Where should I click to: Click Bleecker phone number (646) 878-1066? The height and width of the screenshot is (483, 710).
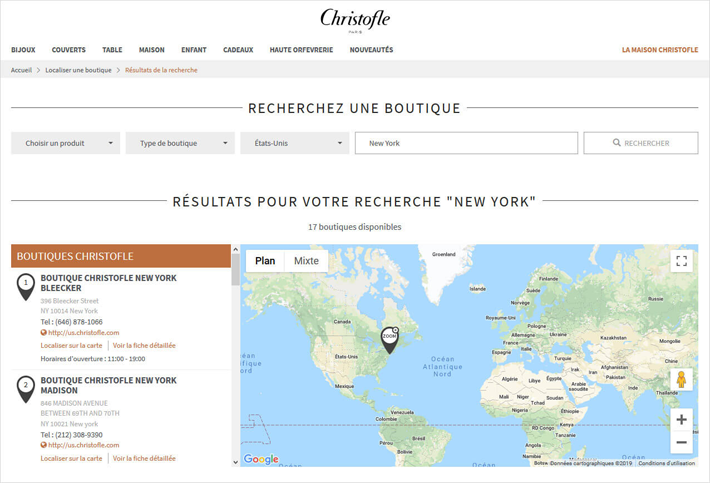point(79,322)
